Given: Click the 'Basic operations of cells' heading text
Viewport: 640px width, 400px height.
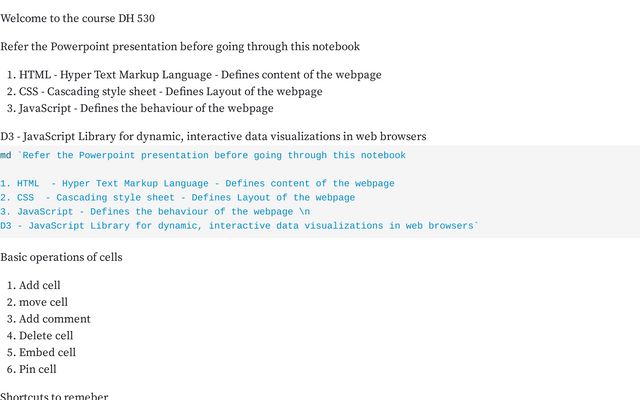Looking at the screenshot, I should pyautogui.click(x=61, y=257).
